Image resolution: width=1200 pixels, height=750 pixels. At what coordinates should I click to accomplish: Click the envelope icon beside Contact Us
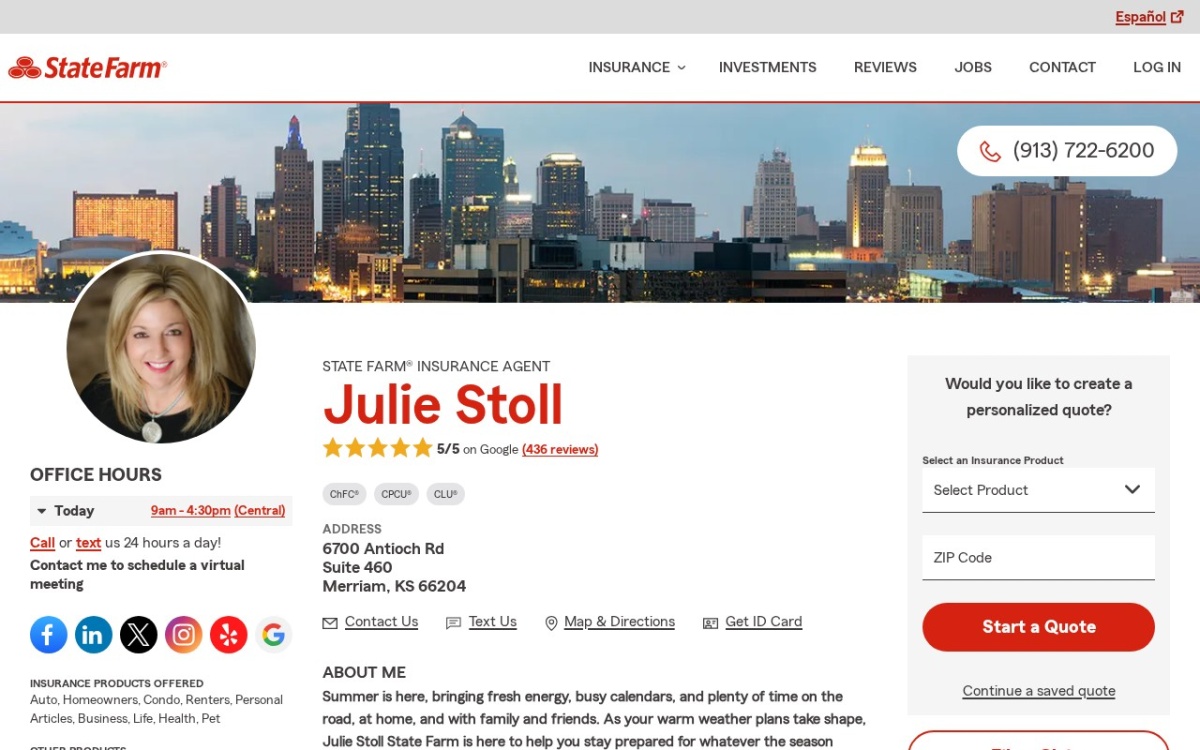330,623
